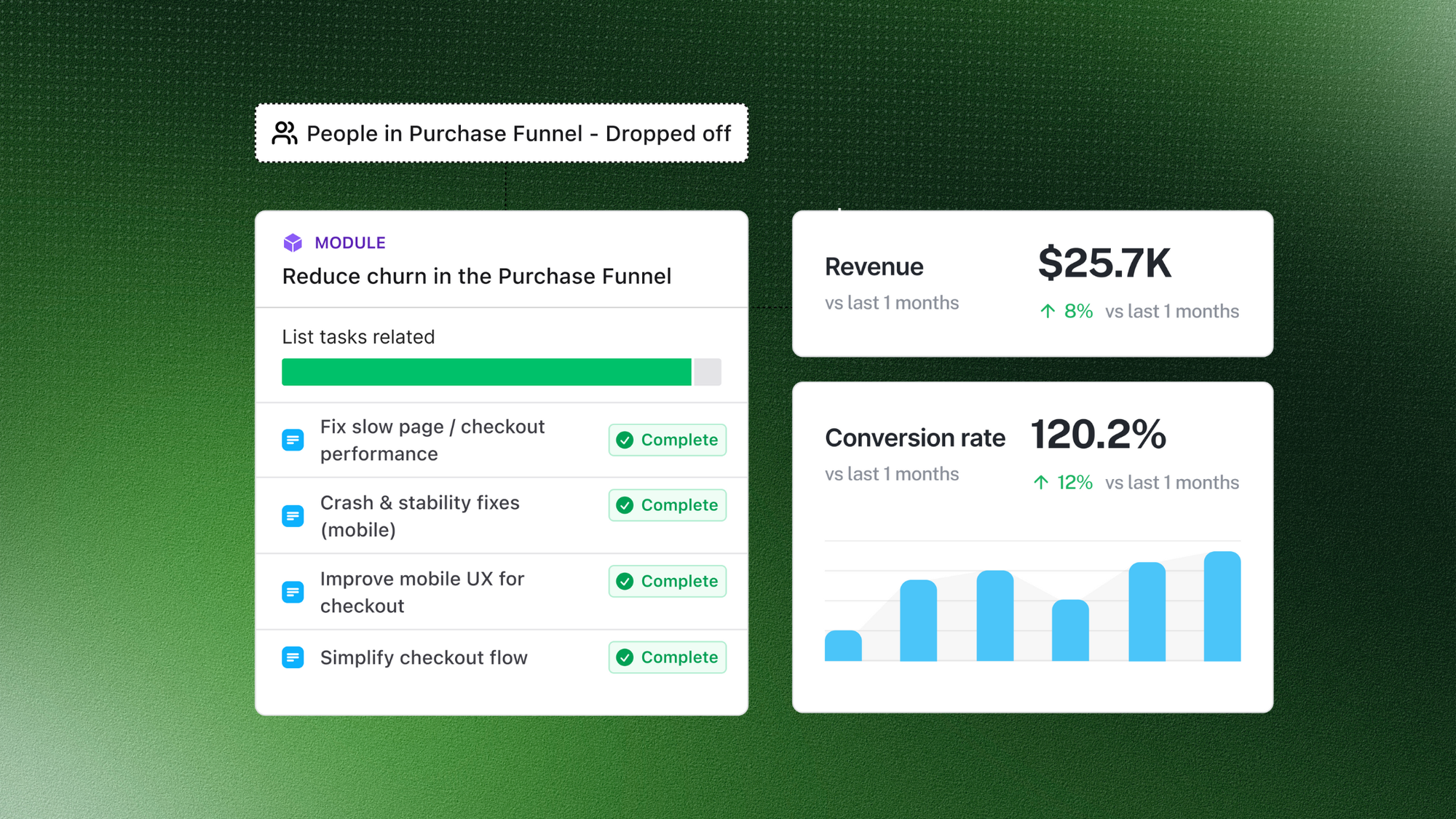
Task: Click the $25.7K revenue value
Action: click(1104, 263)
